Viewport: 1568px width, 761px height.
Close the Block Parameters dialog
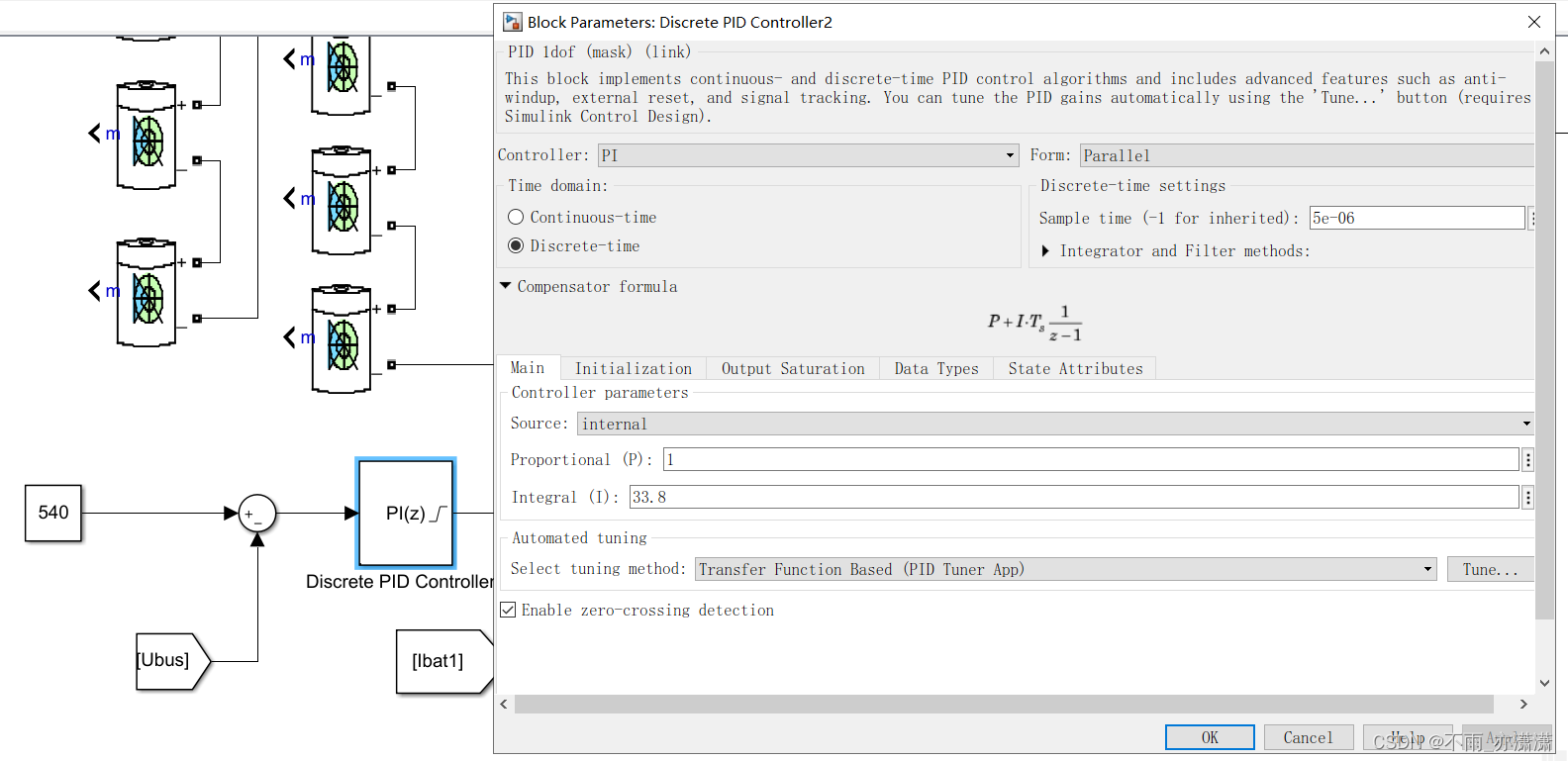click(x=1534, y=22)
